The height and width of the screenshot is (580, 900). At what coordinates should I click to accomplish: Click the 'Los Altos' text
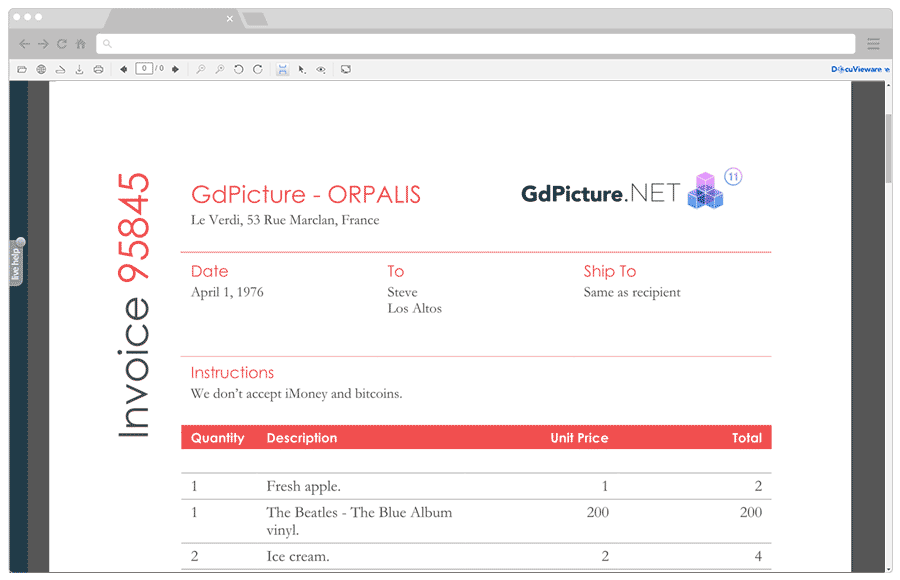click(414, 308)
